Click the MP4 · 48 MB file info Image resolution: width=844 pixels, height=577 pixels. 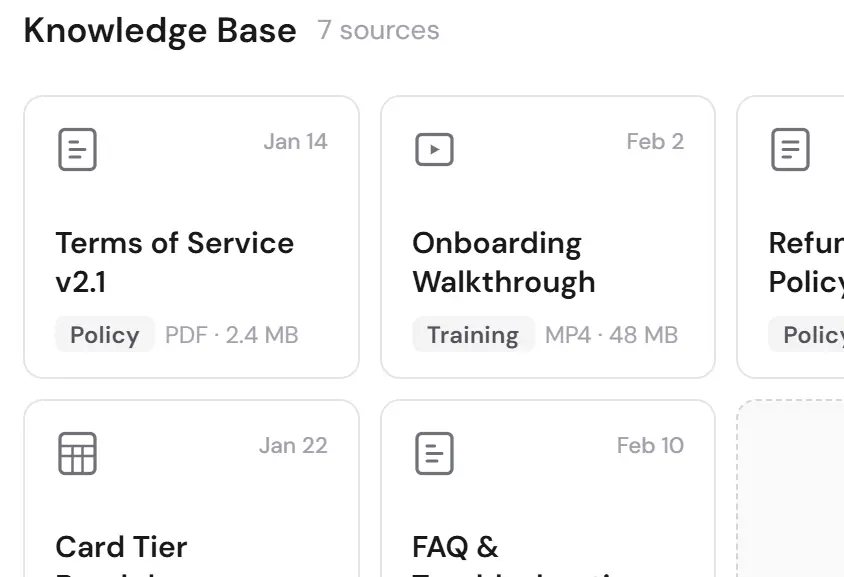tap(611, 334)
